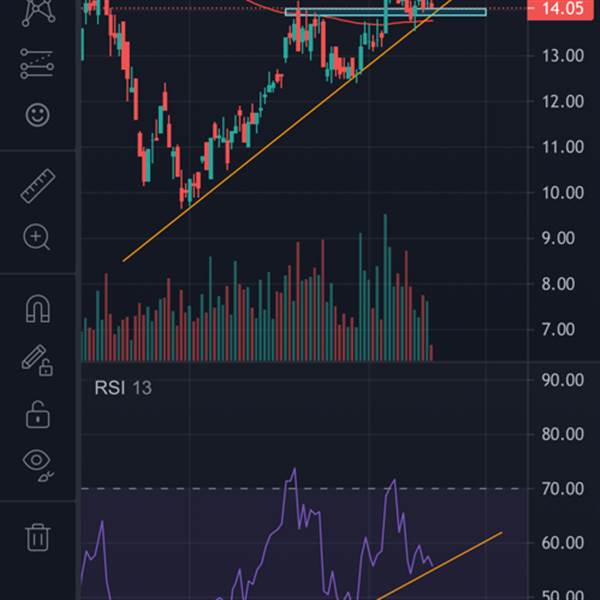Click the 90.00 RSI axis label
This screenshot has height=600, width=600.
click(x=562, y=380)
